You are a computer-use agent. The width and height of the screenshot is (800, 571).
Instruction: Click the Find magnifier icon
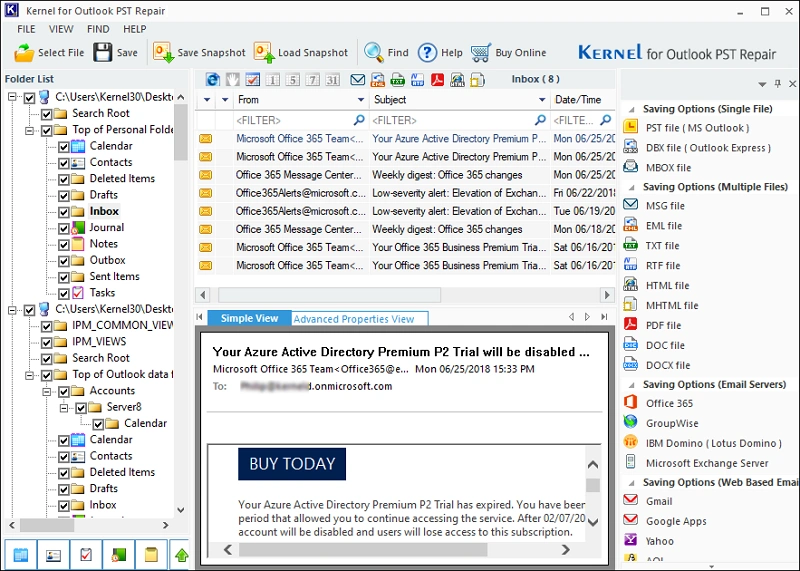click(374, 52)
